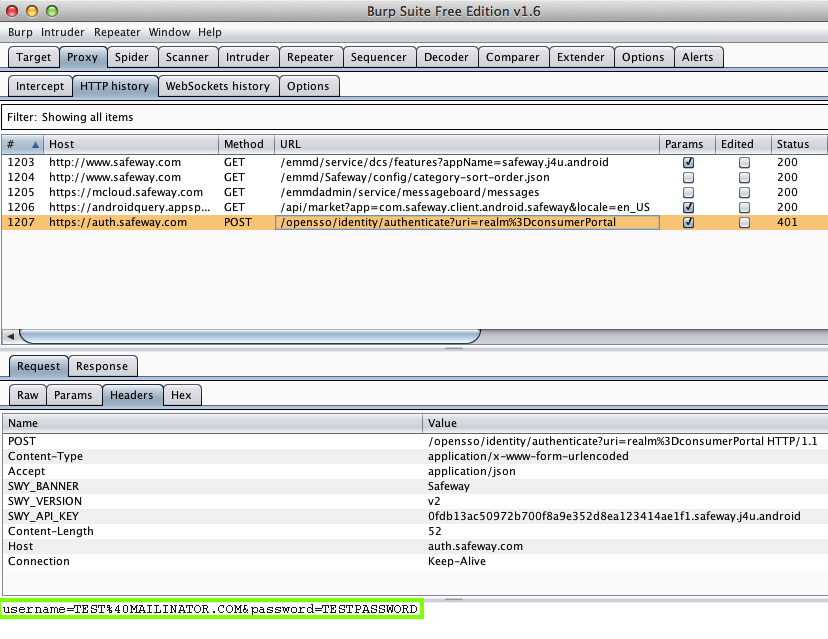Viewport: 828px width, 639px height.
Task: Open the Intruder menu in menu bar
Action: click(62, 32)
